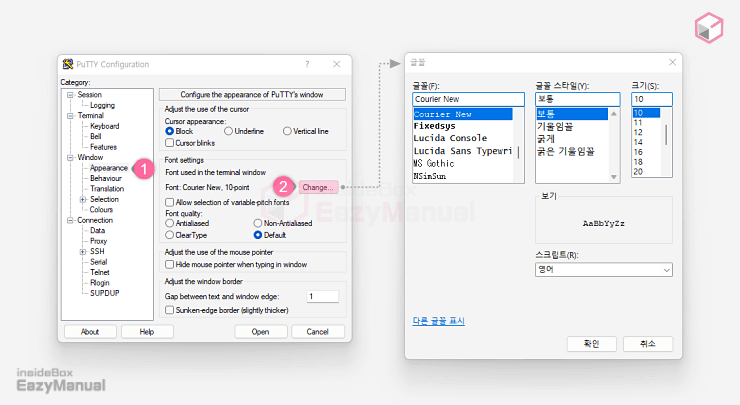Image resolution: width=740 pixels, height=405 pixels.
Task: Select Data under Connection
Action: (98, 230)
